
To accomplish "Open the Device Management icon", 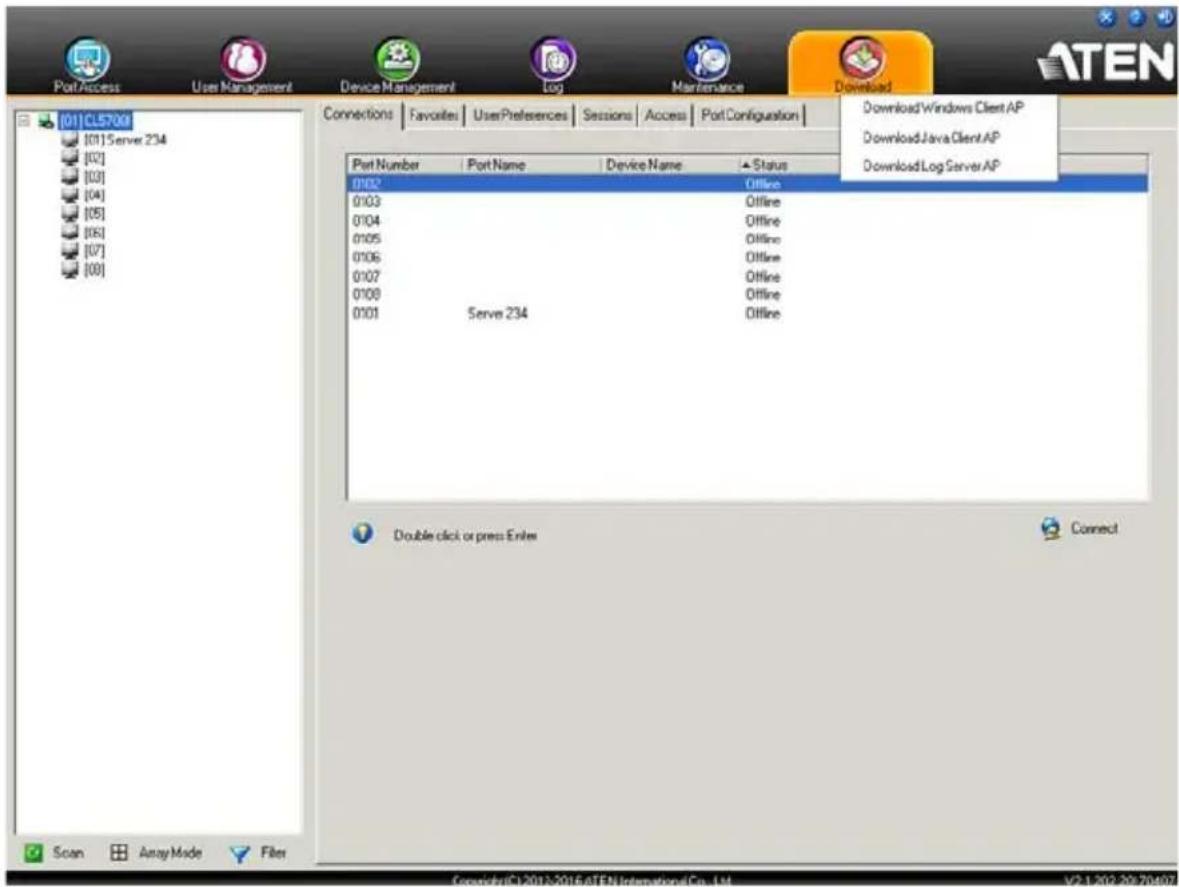I will (x=397, y=59).
